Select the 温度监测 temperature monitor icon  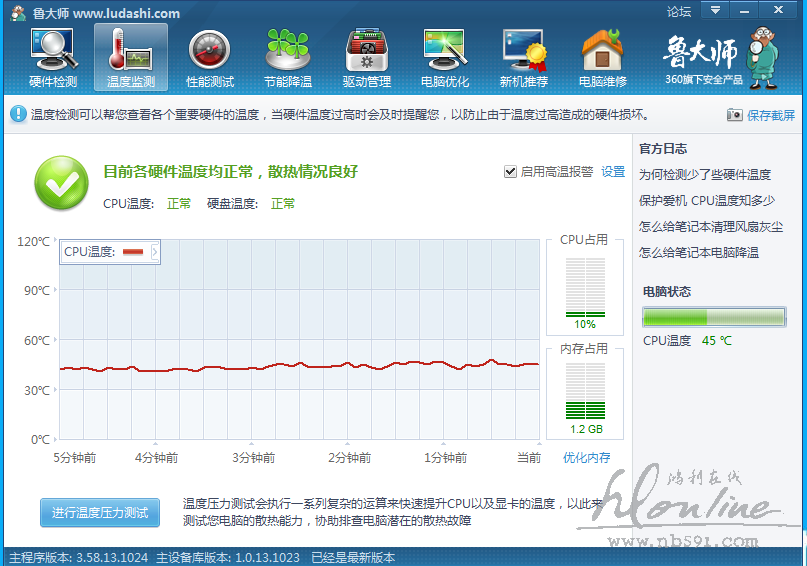pyautogui.click(x=131, y=57)
